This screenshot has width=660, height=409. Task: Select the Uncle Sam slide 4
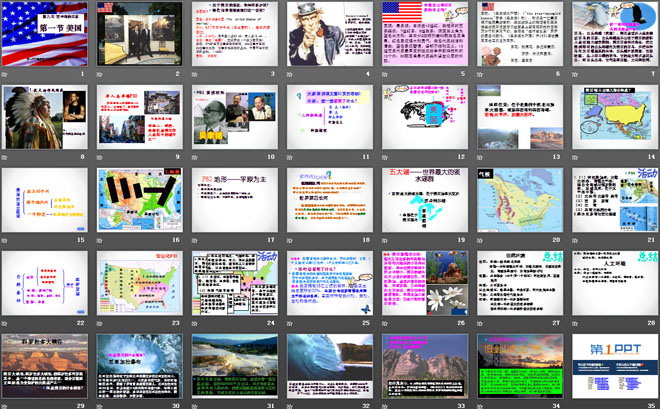pyautogui.click(x=328, y=34)
